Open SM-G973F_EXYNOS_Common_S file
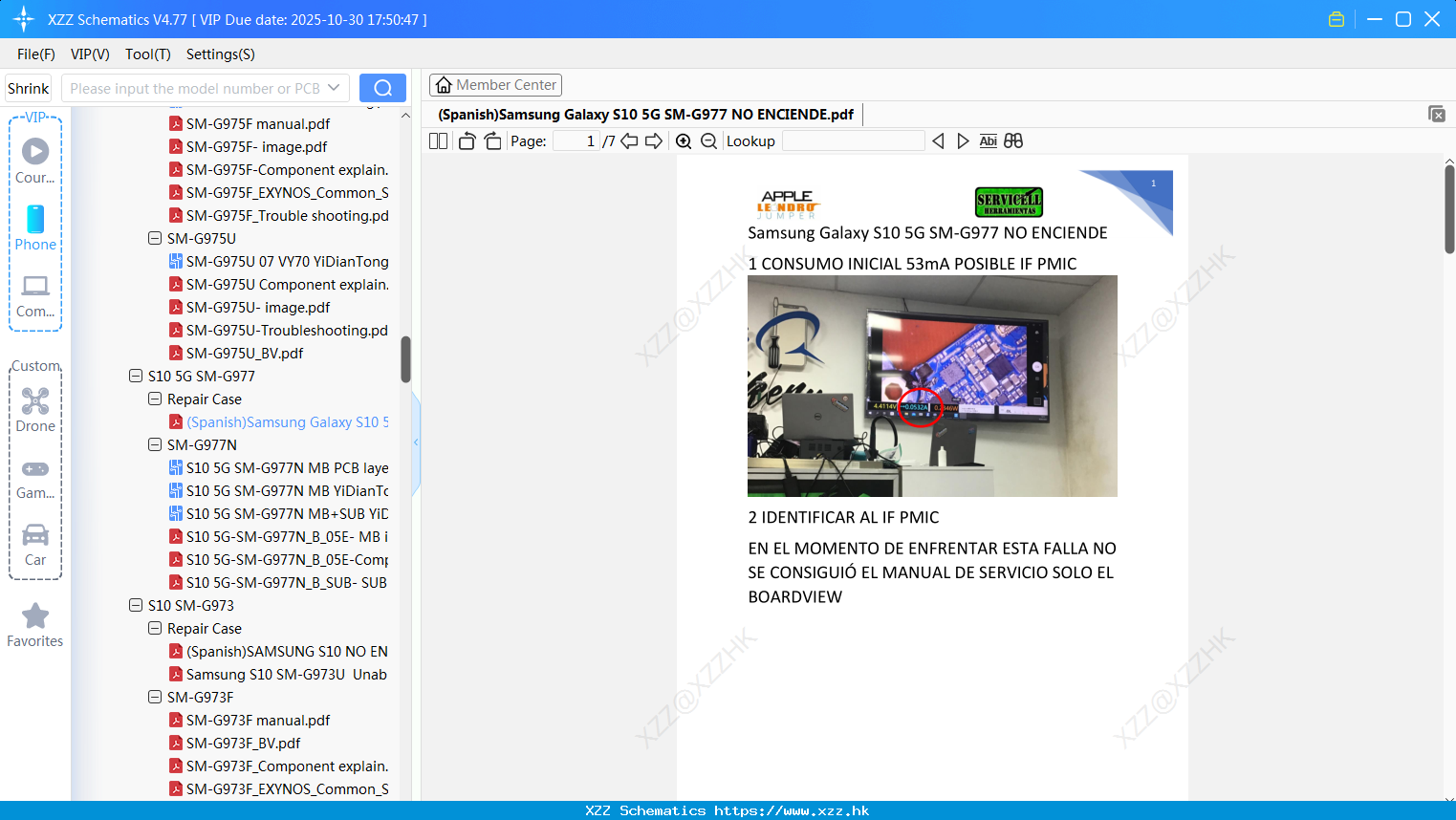This screenshot has height=820, width=1456. (x=279, y=789)
